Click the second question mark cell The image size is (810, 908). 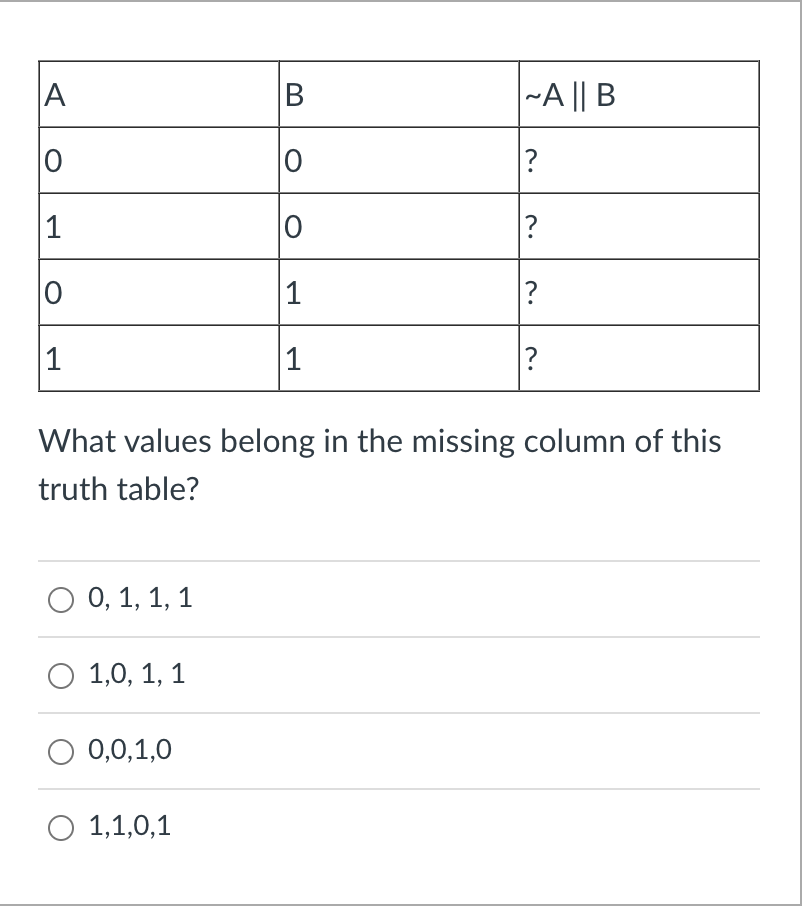coord(531,225)
